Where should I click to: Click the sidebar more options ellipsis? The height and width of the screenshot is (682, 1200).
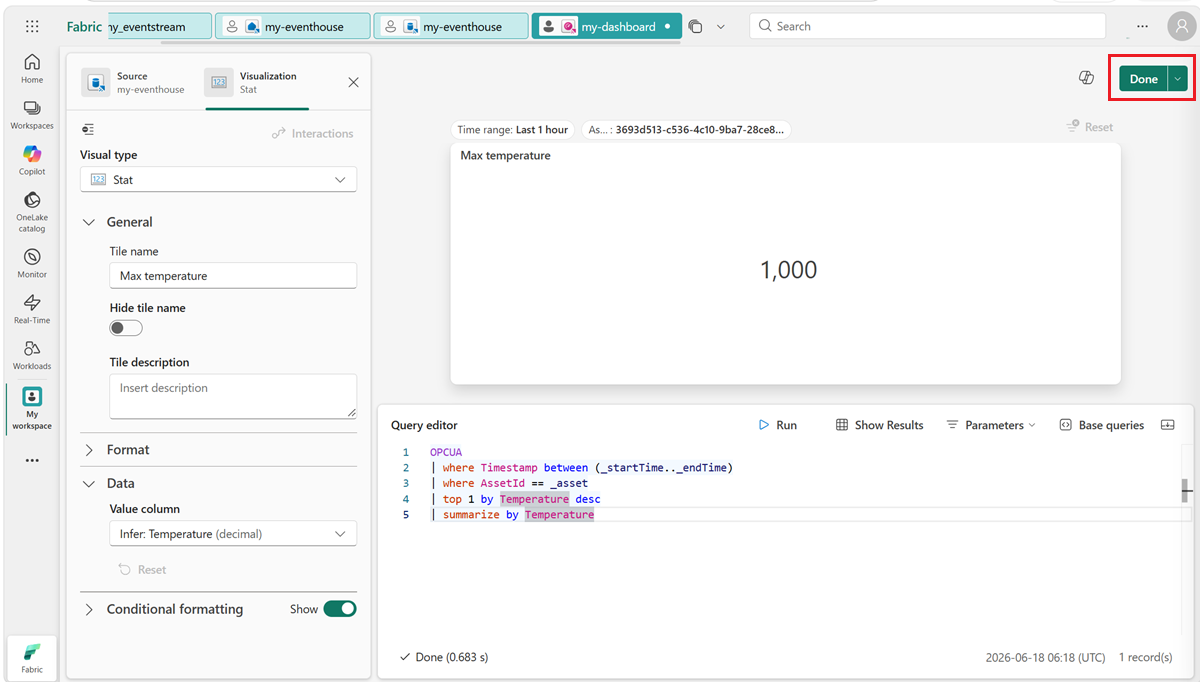pyautogui.click(x=32, y=461)
